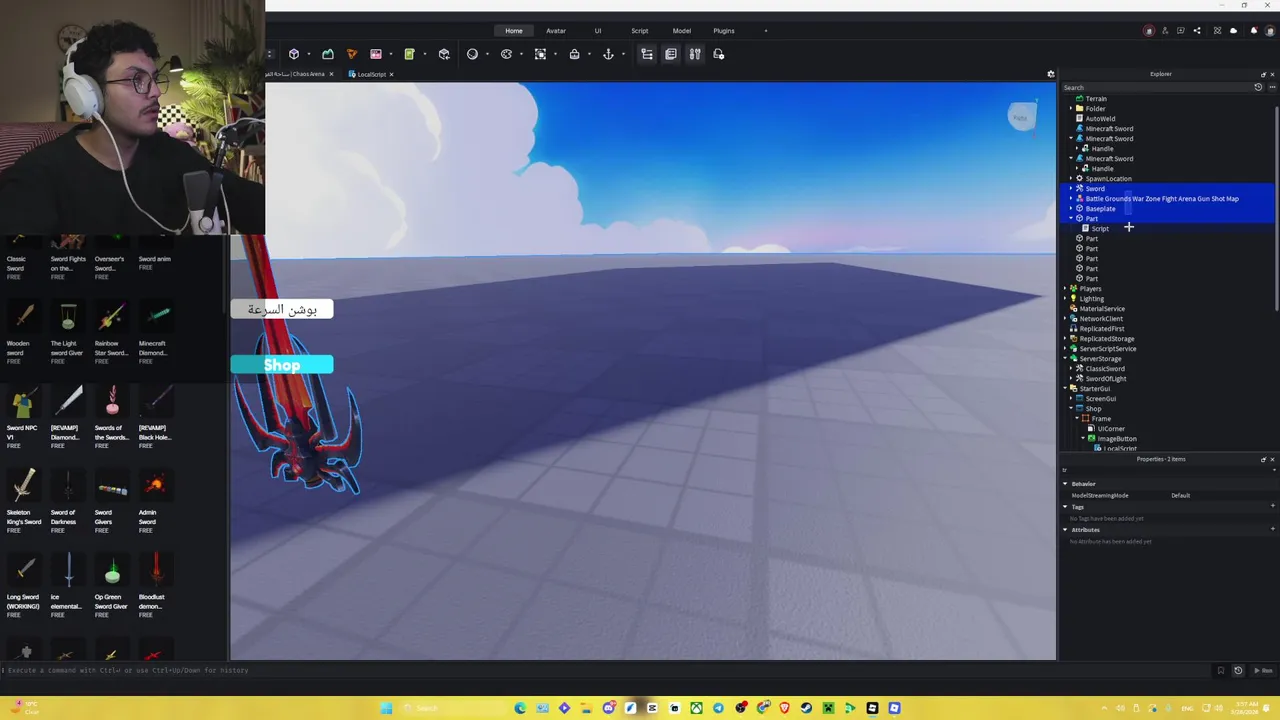Open the dropdown arrow next to the Lock tool
The height and width of the screenshot is (720, 1280).
(589, 54)
